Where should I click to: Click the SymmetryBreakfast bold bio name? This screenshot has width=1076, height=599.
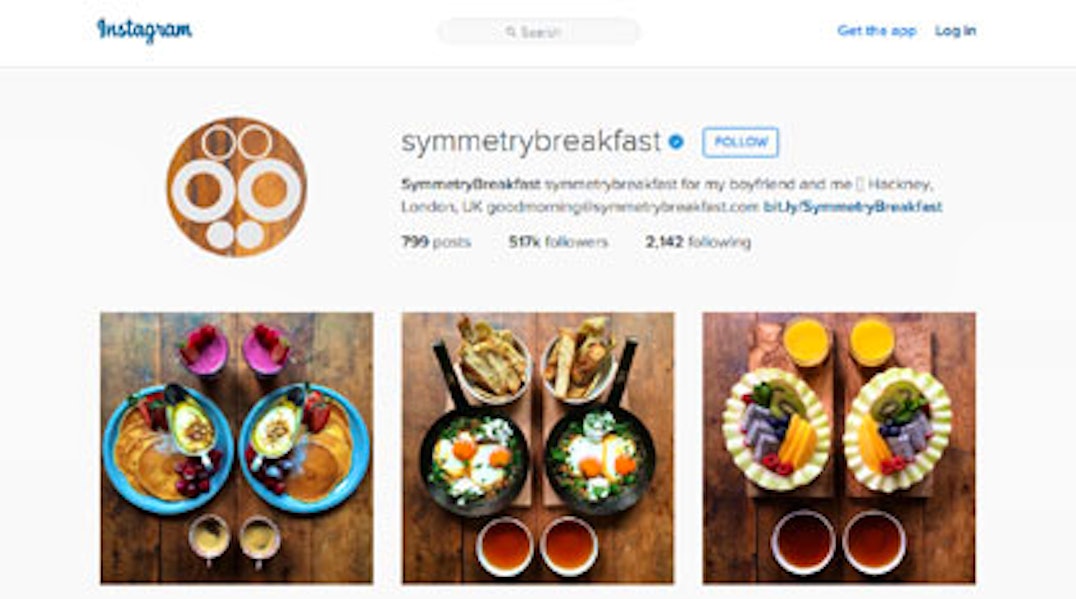pos(471,184)
